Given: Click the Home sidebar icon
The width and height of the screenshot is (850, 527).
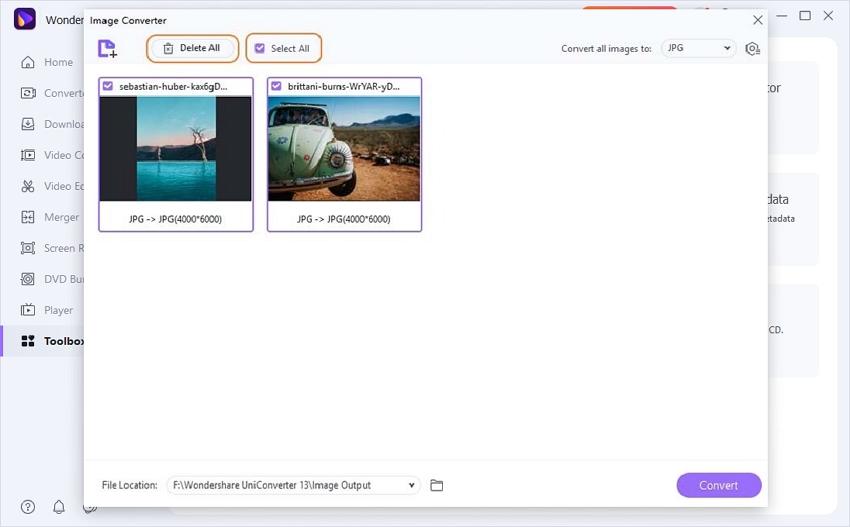Looking at the screenshot, I should click(28, 62).
